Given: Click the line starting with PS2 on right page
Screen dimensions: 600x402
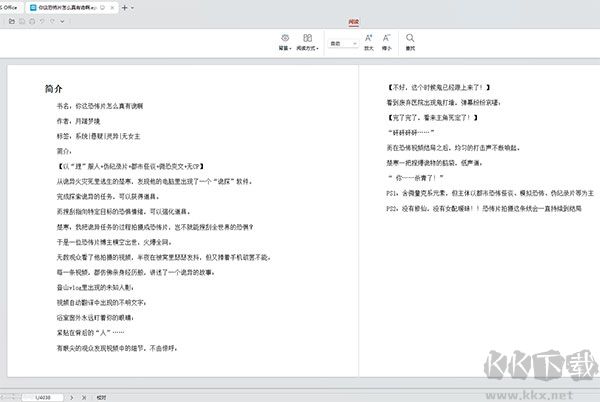Looking at the screenshot, I should pyautogui.click(x=484, y=208).
